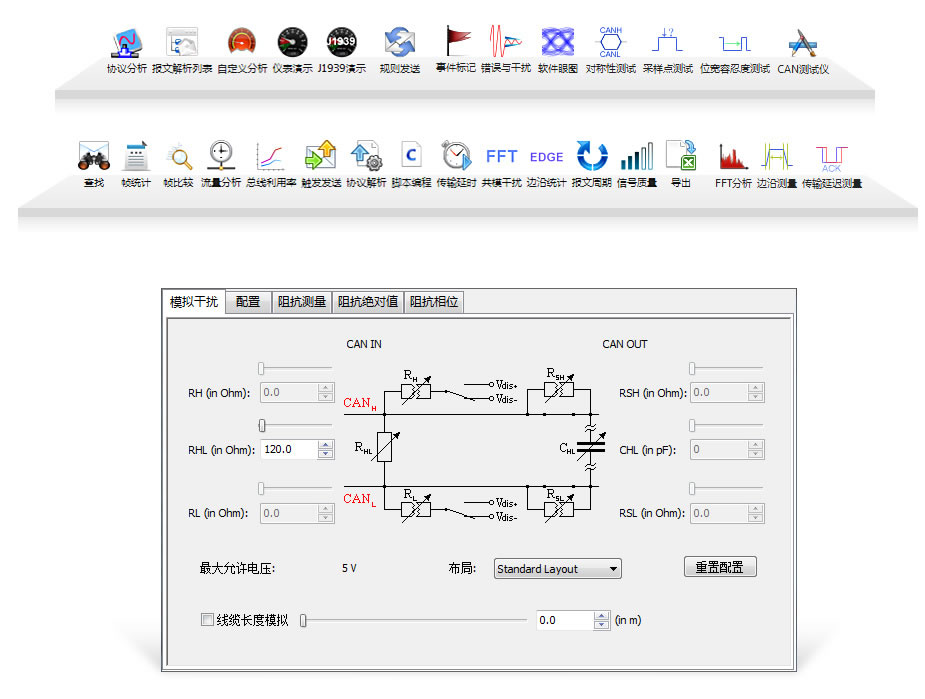The height and width of the screenshot is (699, 925).
Task: Open the 报文周期 refresh-arrows icon
Action: click(592, 156)
